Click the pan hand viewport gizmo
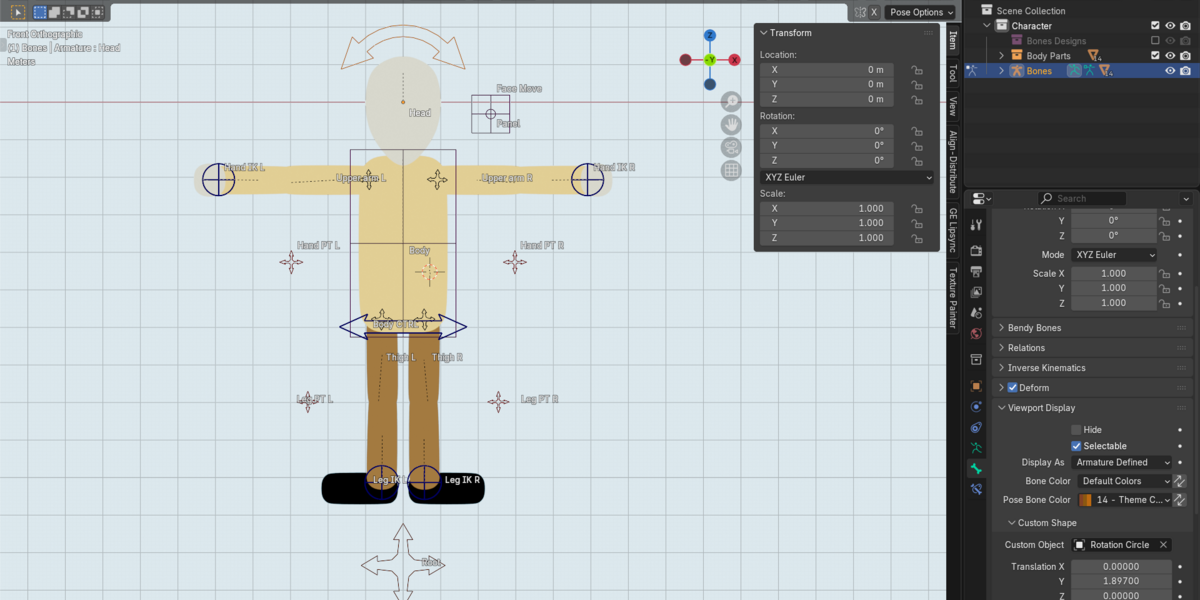 732,124
